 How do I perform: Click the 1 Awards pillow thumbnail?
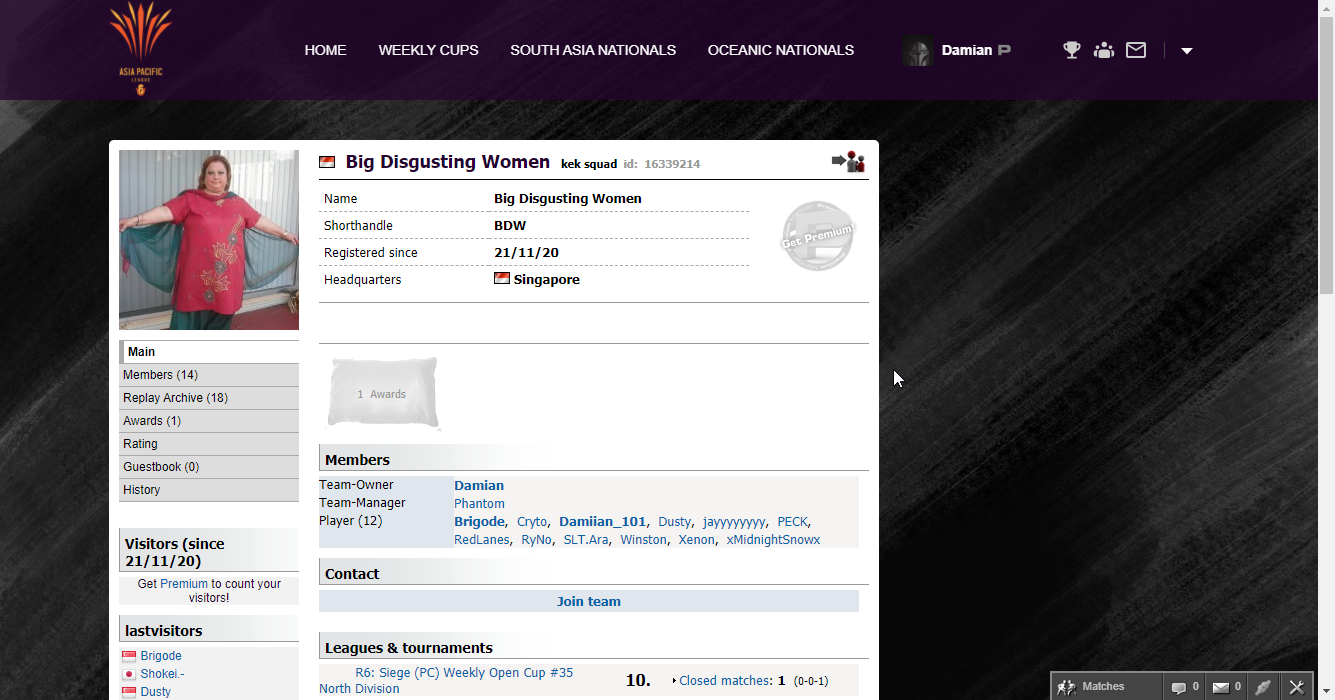(382, 394)
